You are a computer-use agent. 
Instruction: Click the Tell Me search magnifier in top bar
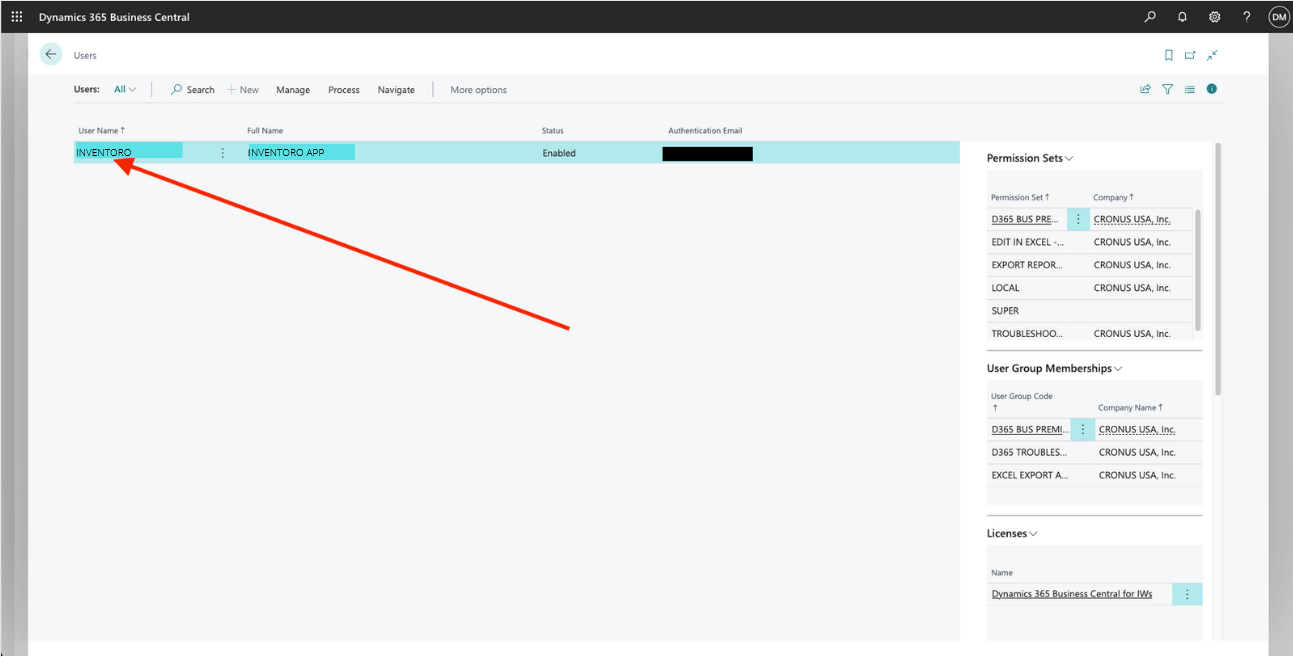(x=1150, y=17)
